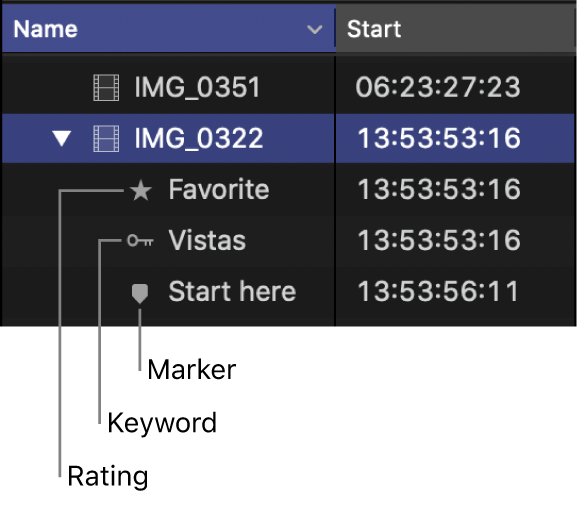The height and width of the screenshot is (506, 578).
Task: Select the IMG_0351 clip row
Action: pyautogui.click(x=289, y=87)
